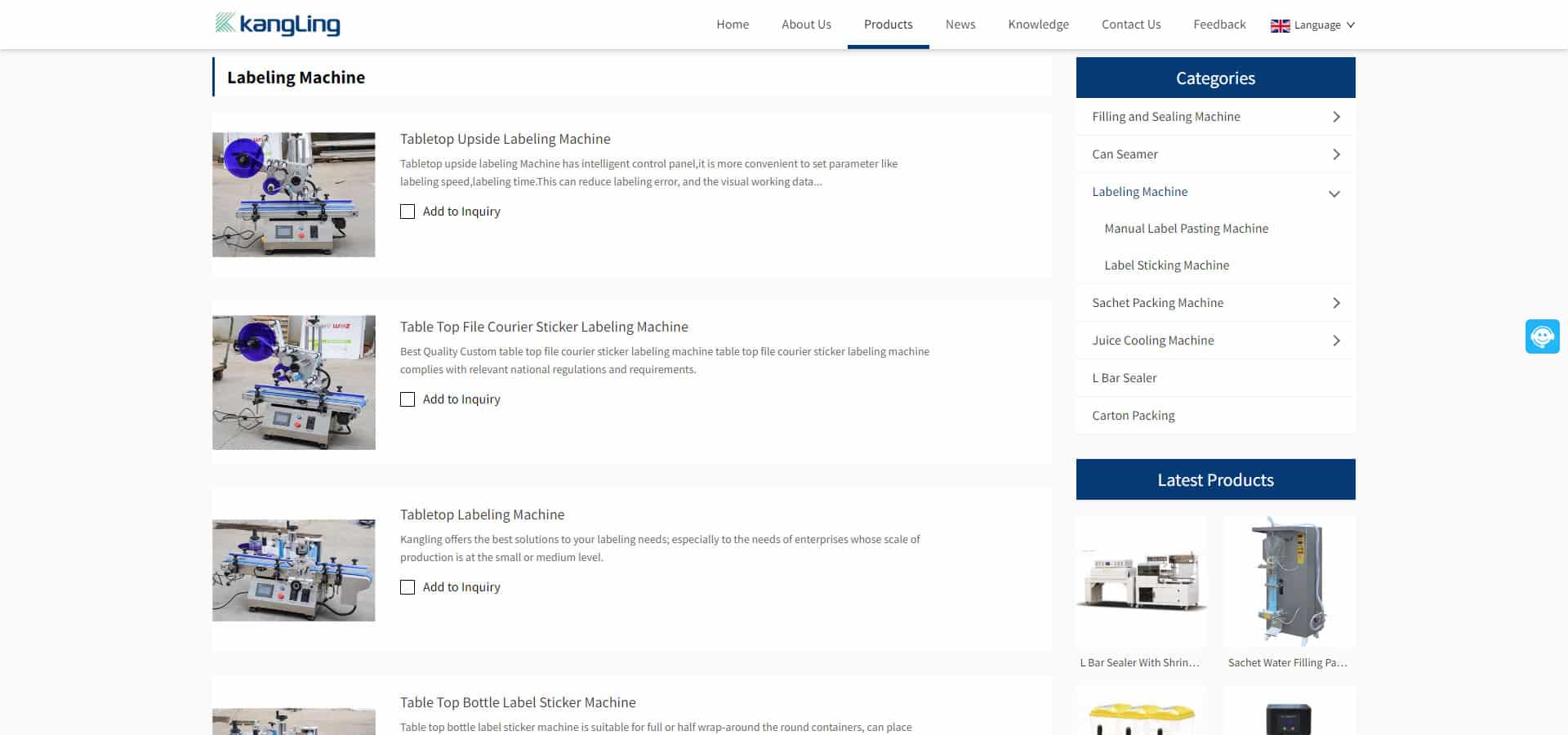The width and height of the screenshot is (1568, 735).
Task: Expand Filling and Sealing Machine category arrow
Action: [1336, 117]
